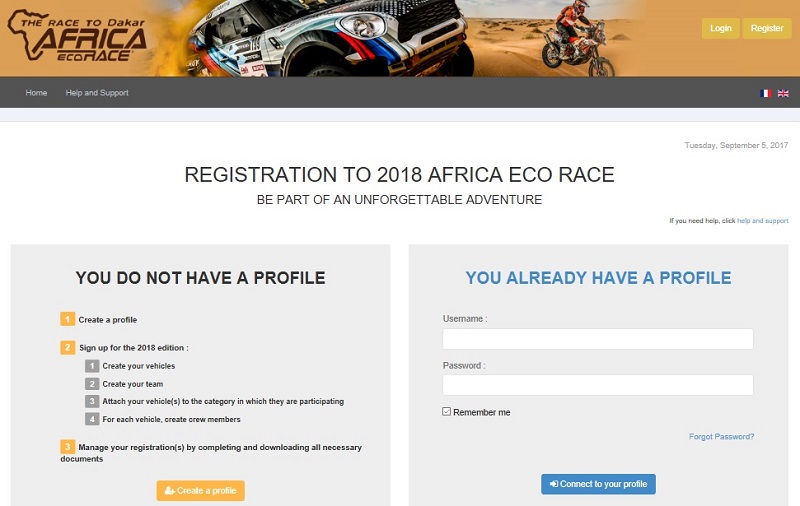The image size is (800, 506).
Task: Click the Register button in header
Action: (767, 29)
